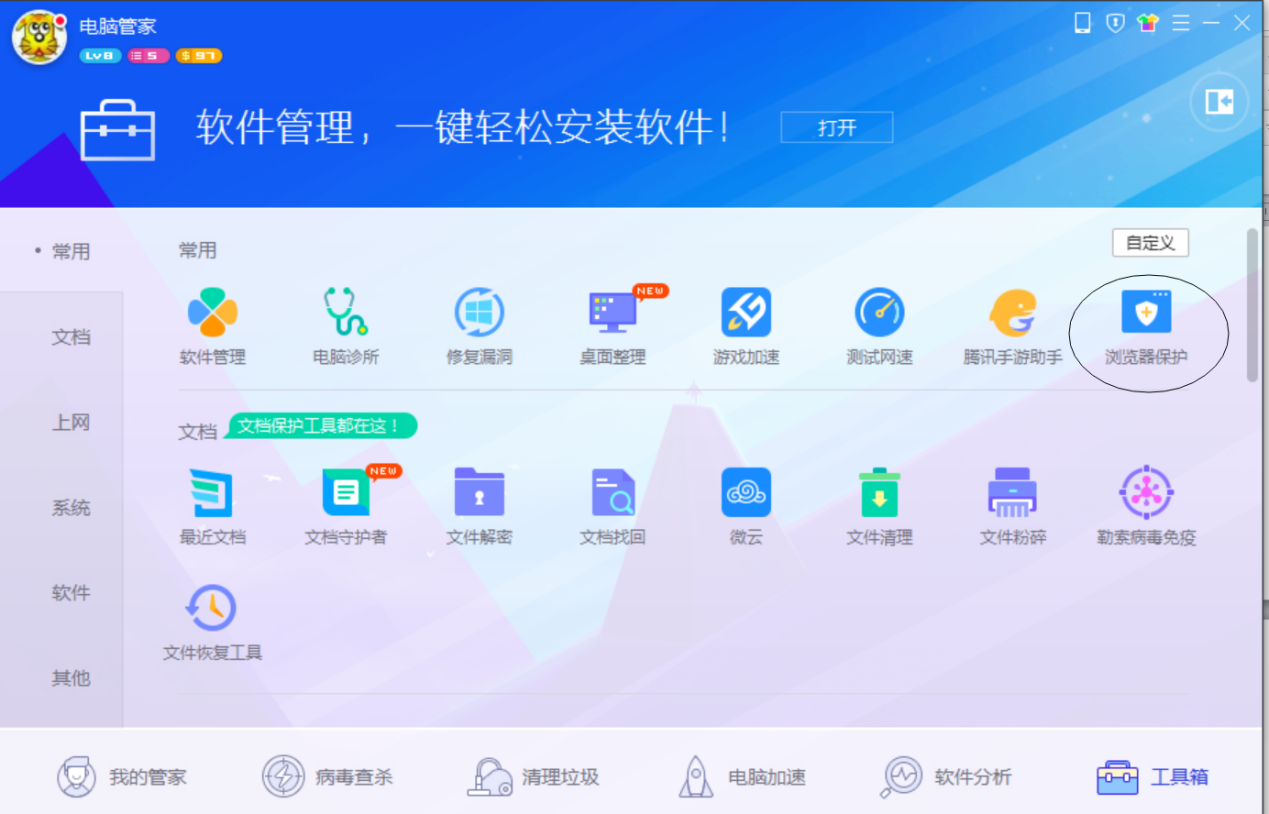Open 修复漏洞 tool

480,312
